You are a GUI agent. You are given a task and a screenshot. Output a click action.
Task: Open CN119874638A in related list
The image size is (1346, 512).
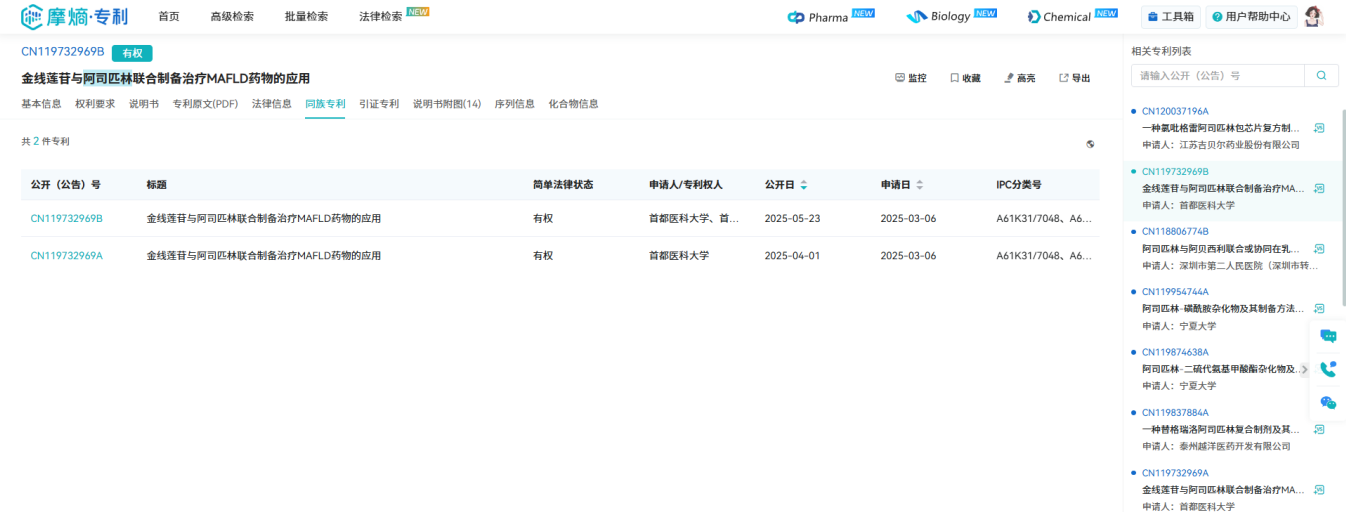(1175, 352)
